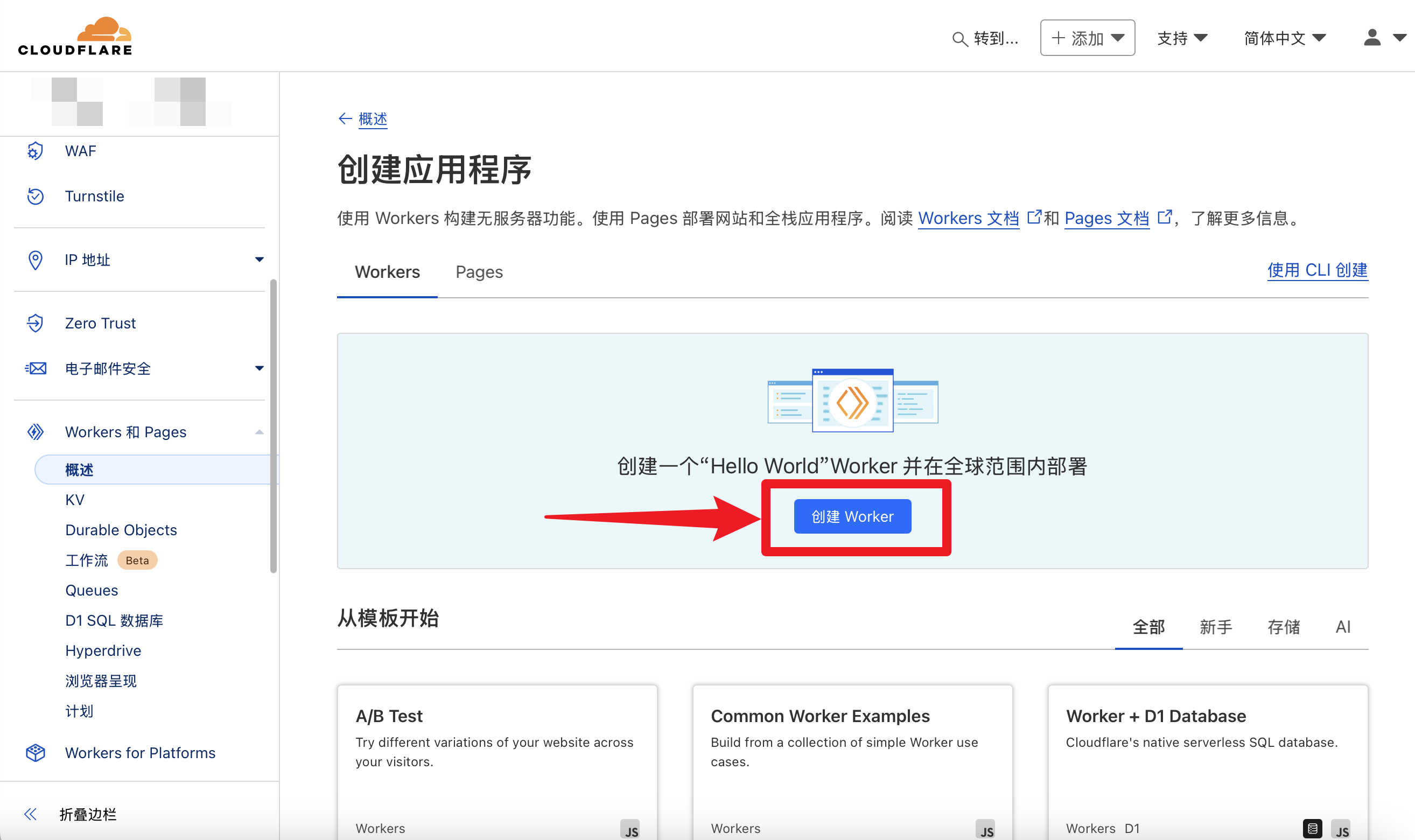This screenshot has height=840, width=1415.
Task: Click the collapse sidebar double-chevron icon
Action: (x=31, y=814)
